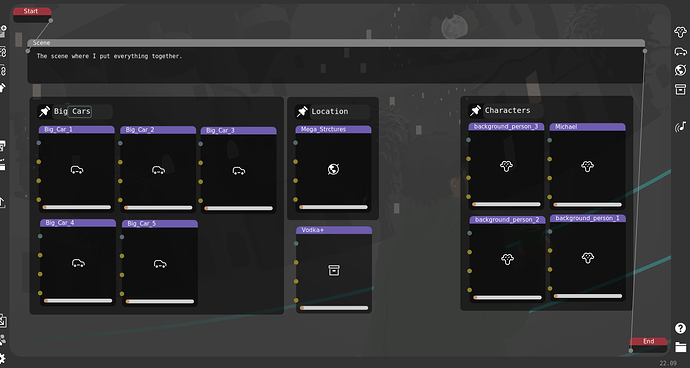Open the archive box icon in right sidebar
Viewport: 690px width, 368px height.
680,89
